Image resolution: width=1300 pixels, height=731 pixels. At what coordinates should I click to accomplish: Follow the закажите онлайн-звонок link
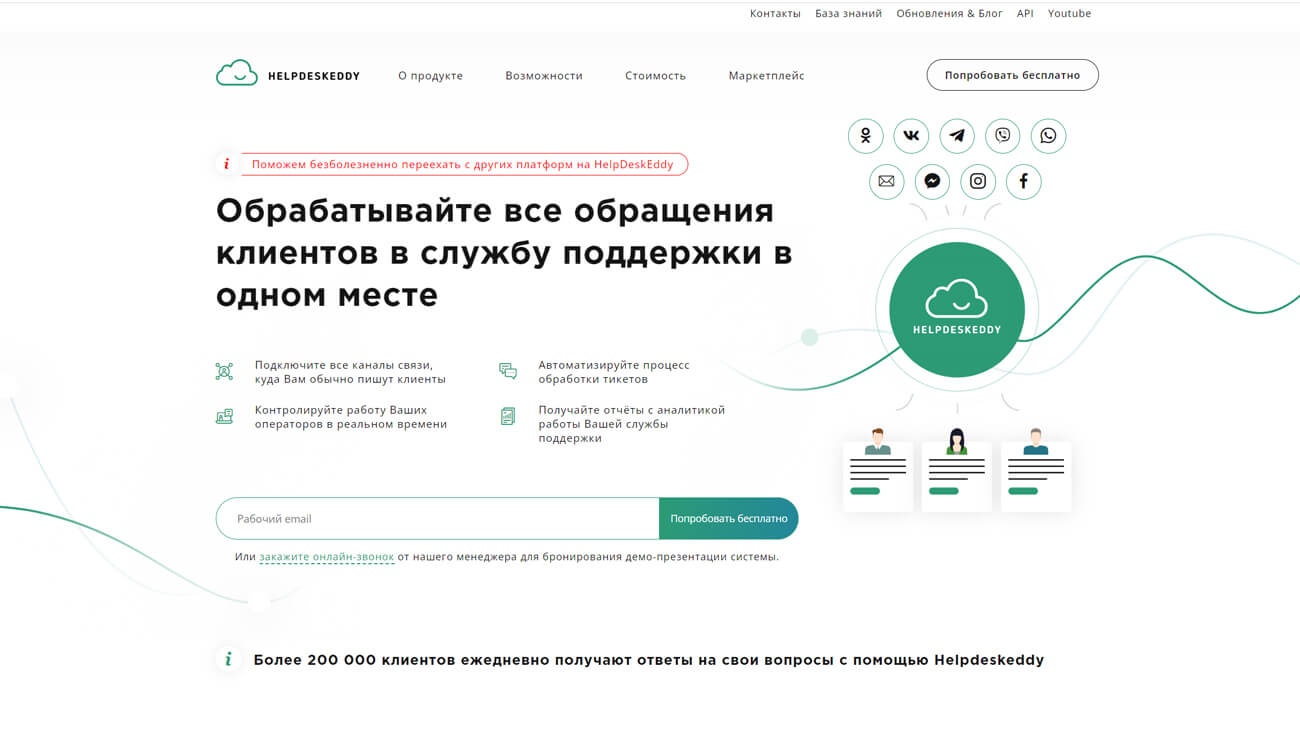(x=328, y=555)
